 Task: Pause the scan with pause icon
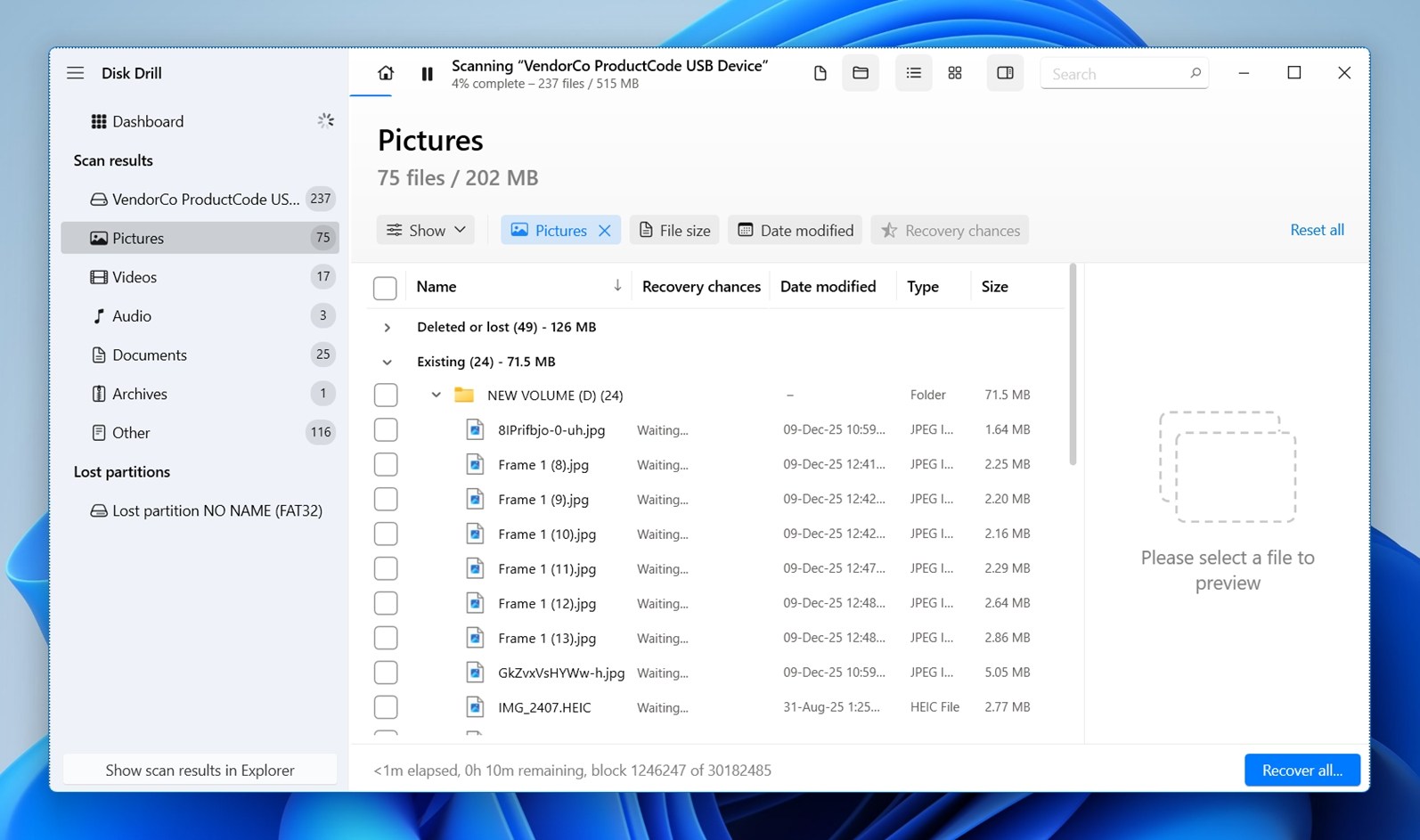point(427,74)
